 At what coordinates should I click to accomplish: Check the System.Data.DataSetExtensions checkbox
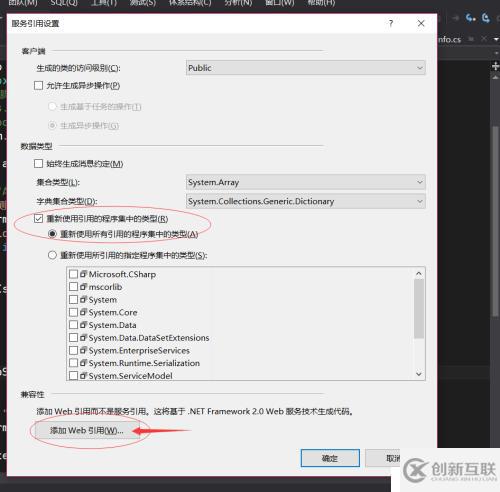73,337
